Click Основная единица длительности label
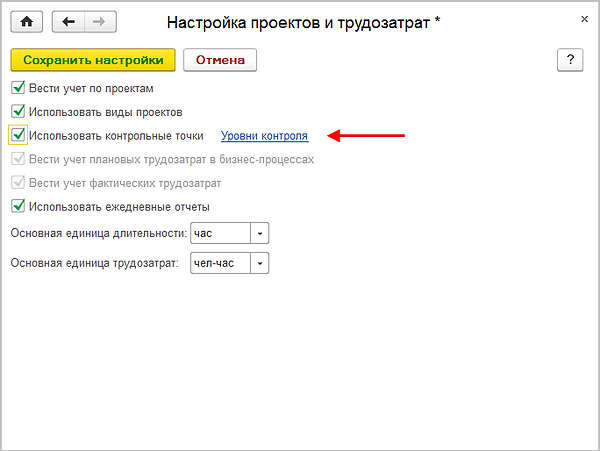Screen dimensions: 600x451 [x=99, y=233]
